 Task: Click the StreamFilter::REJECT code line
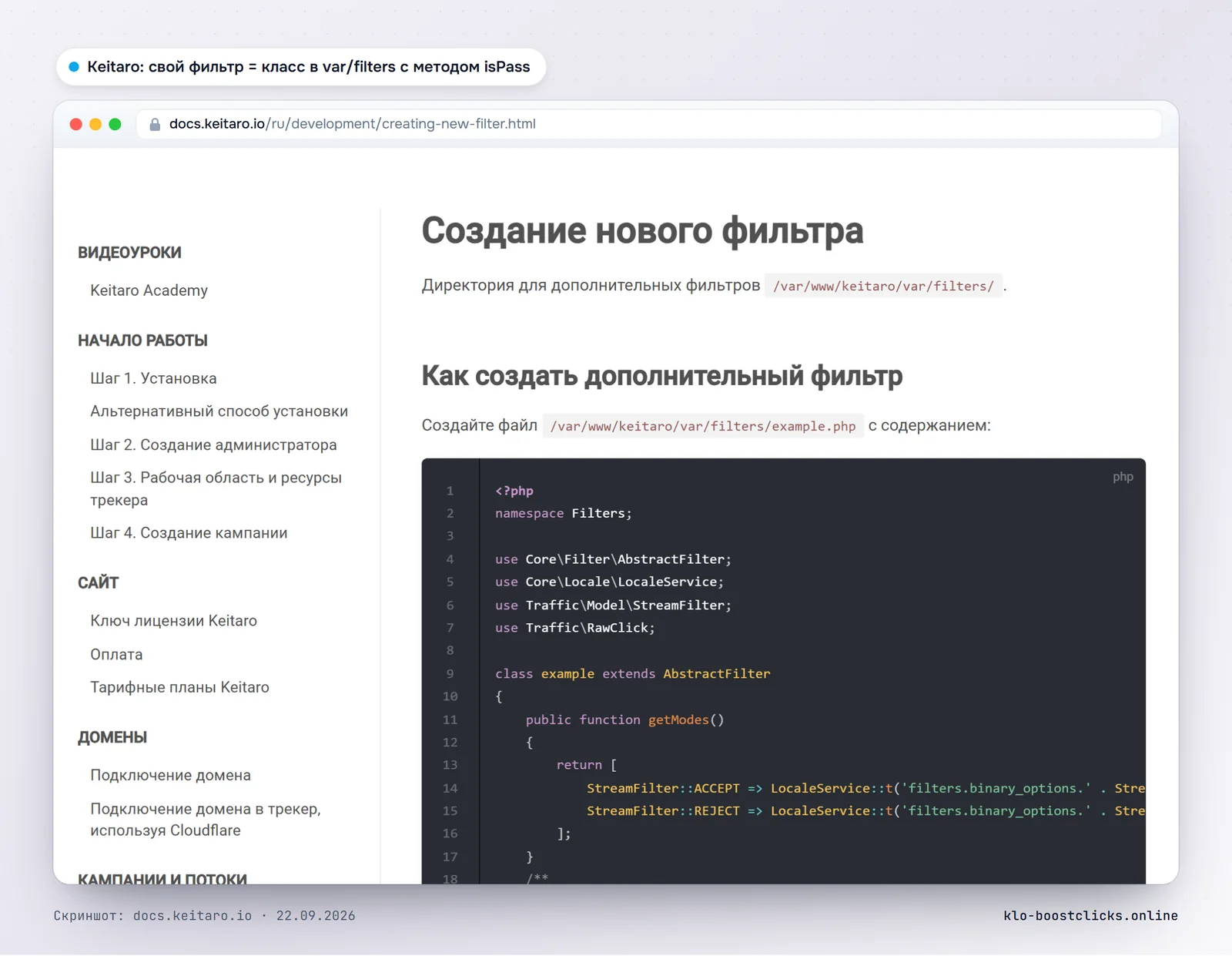click(x=865, y=811)
